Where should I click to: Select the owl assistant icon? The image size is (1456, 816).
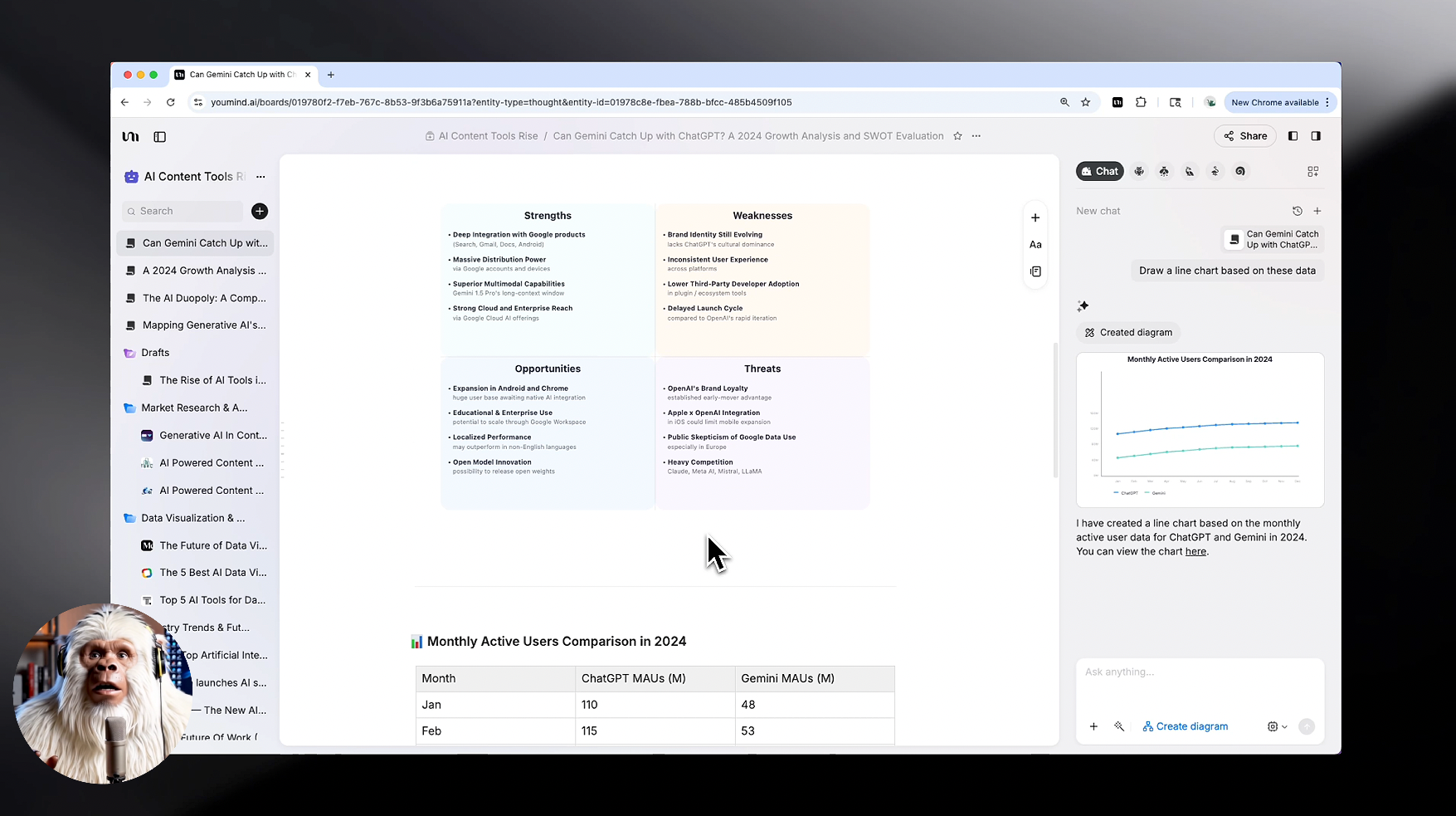1139,171
